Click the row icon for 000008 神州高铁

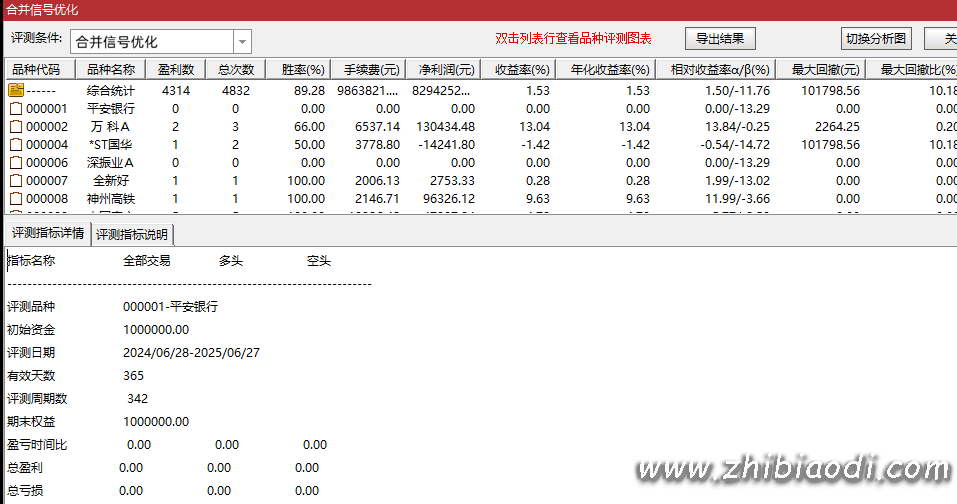(16, 199)
